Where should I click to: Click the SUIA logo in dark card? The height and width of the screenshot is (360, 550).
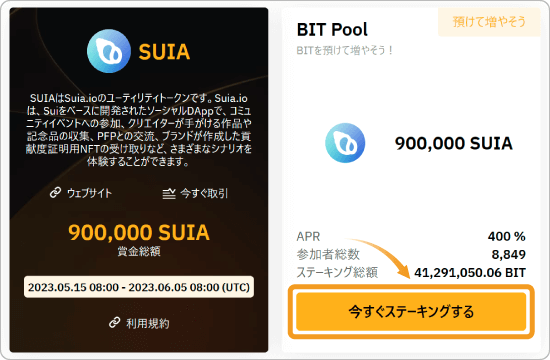[109, 51]
